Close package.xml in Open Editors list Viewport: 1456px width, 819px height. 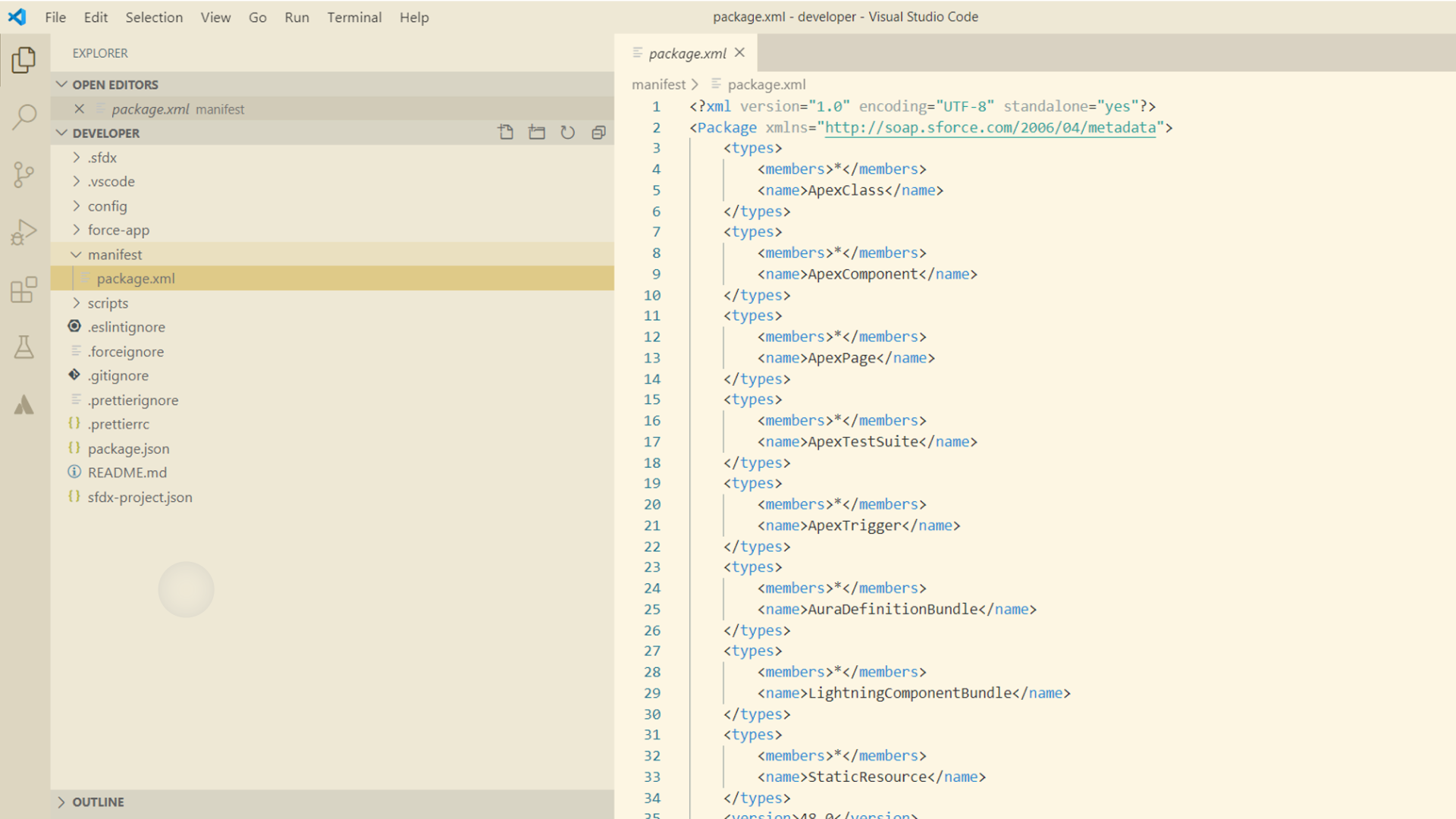(79, 108)
